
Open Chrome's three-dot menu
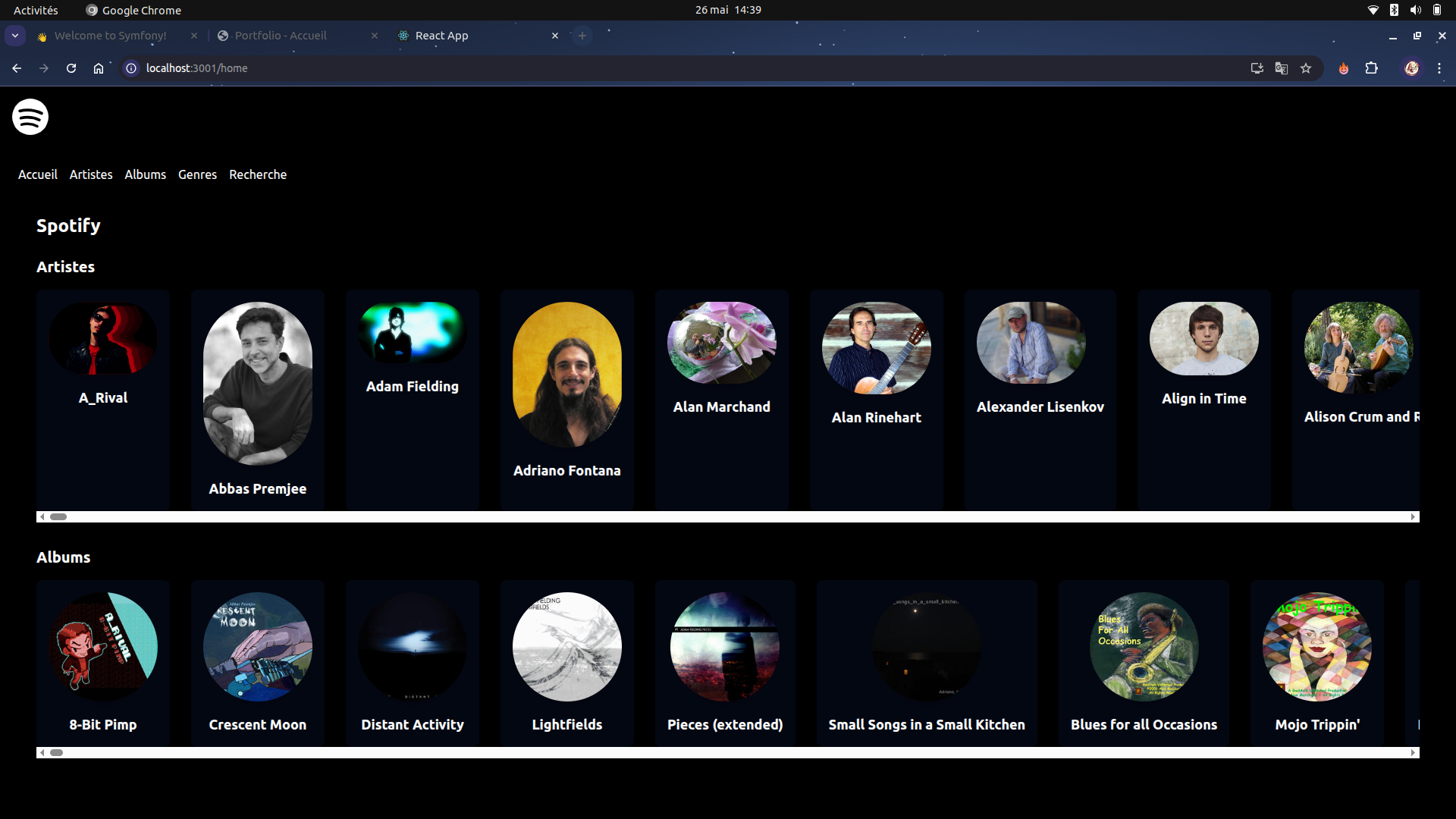pyautogui.click(x=1439, y=68)
